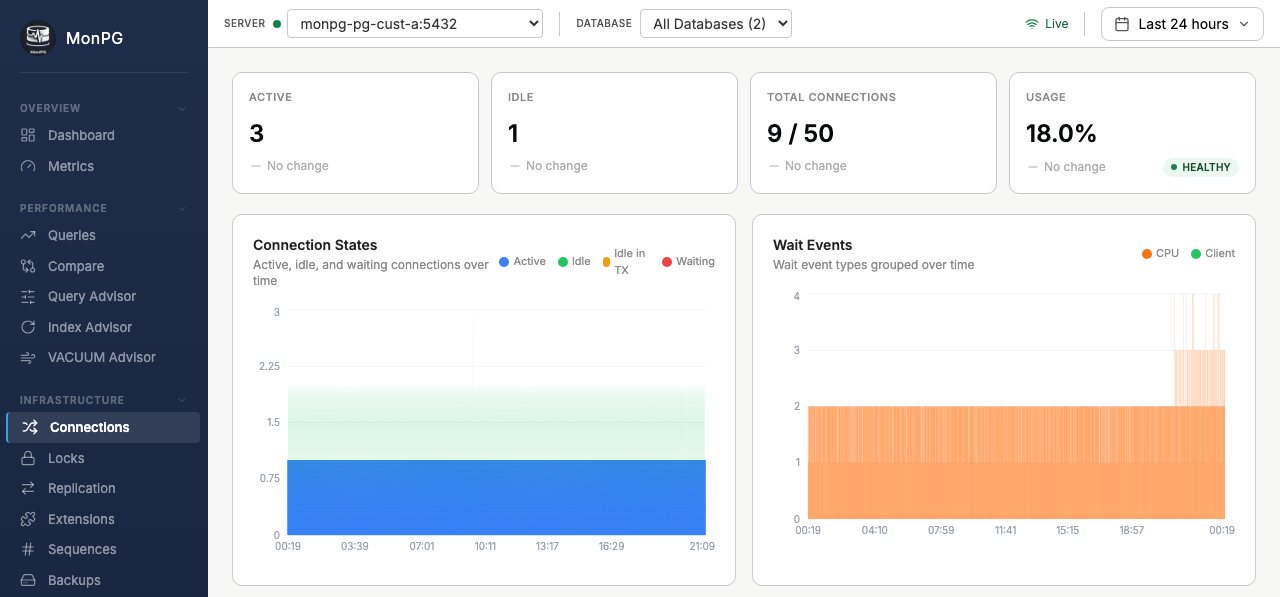Click the Connections shuffle icon
Screen dimensions: 1280x597
30,428
